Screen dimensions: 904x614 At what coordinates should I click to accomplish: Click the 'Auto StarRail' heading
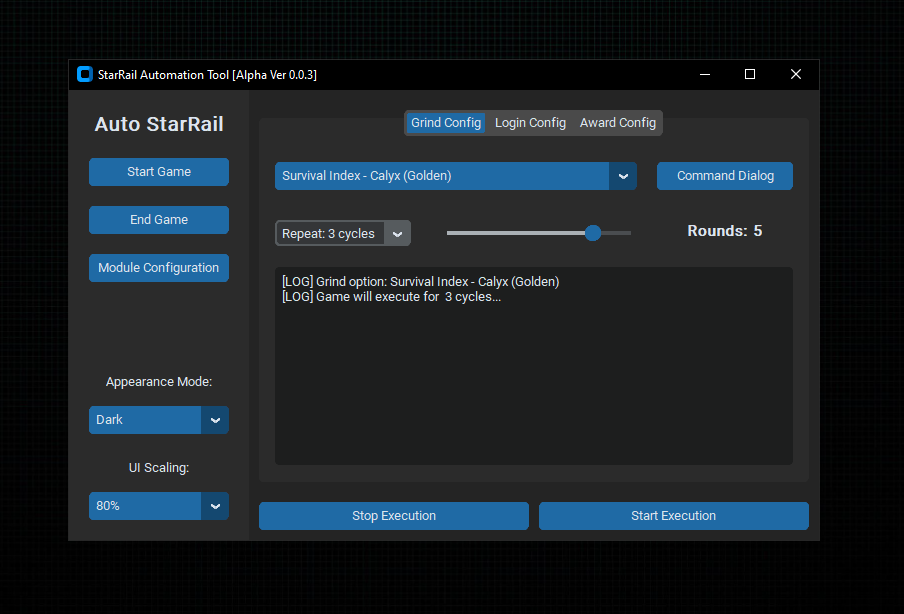159,124
